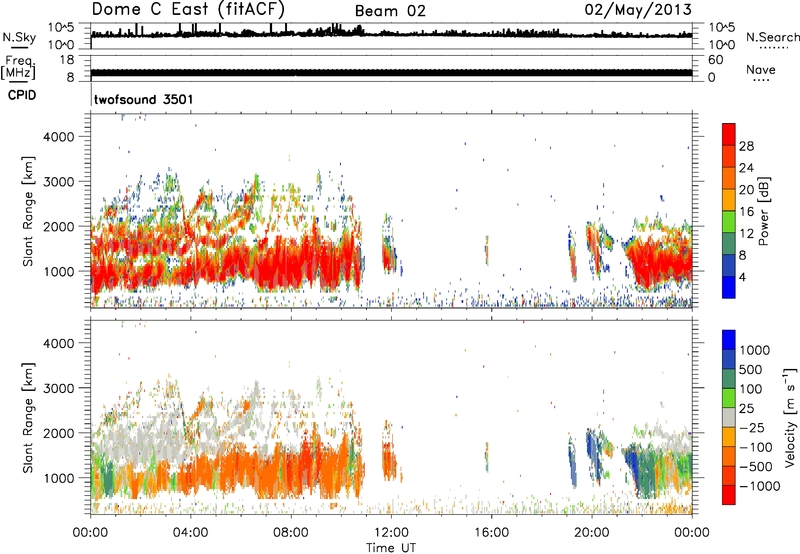
Task: Click 'Slant Range [km]' label of power panel
Action: (x=28, y=211)
